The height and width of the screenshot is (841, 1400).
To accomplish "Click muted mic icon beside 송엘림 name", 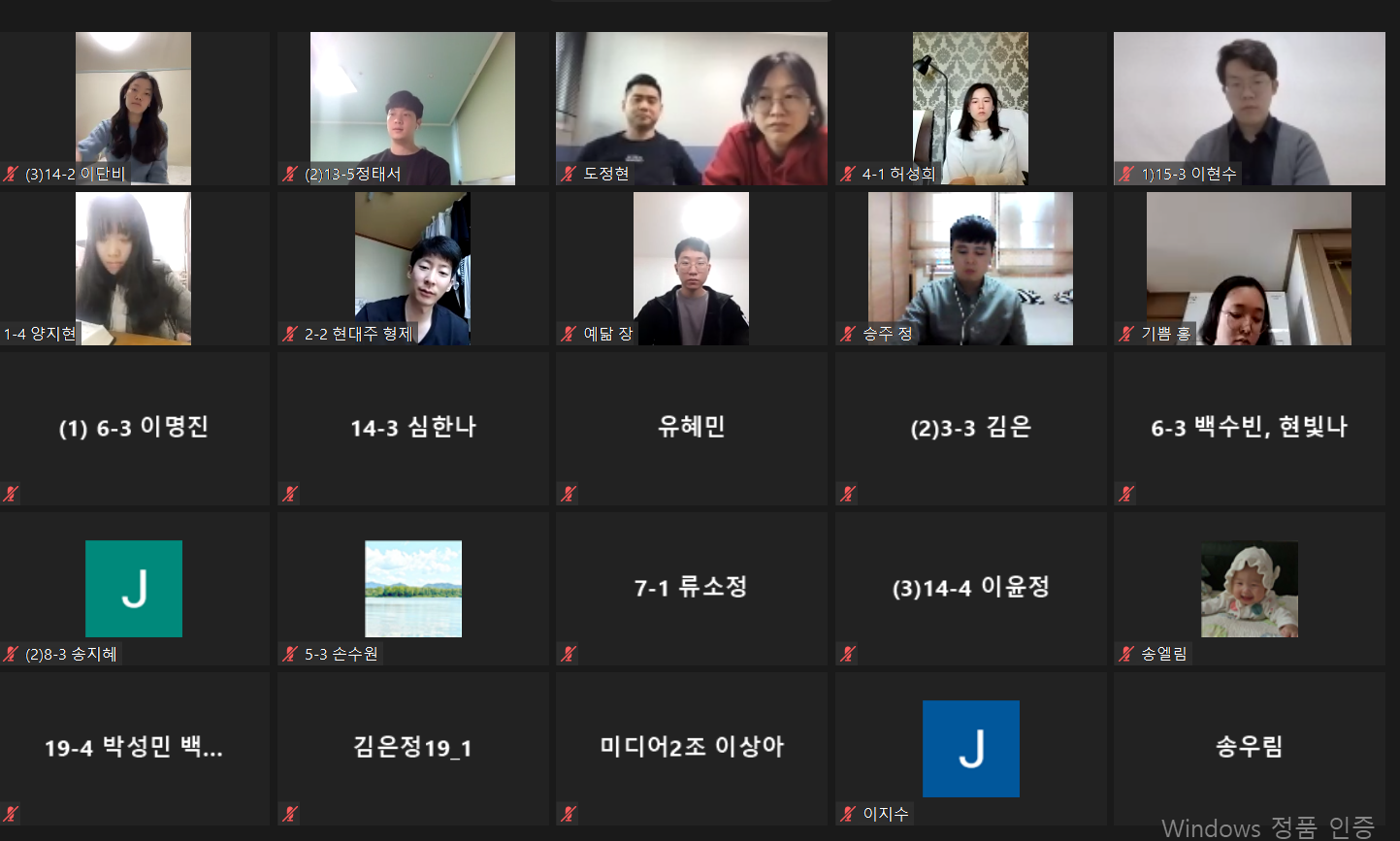I will (x=1126, y=654).
